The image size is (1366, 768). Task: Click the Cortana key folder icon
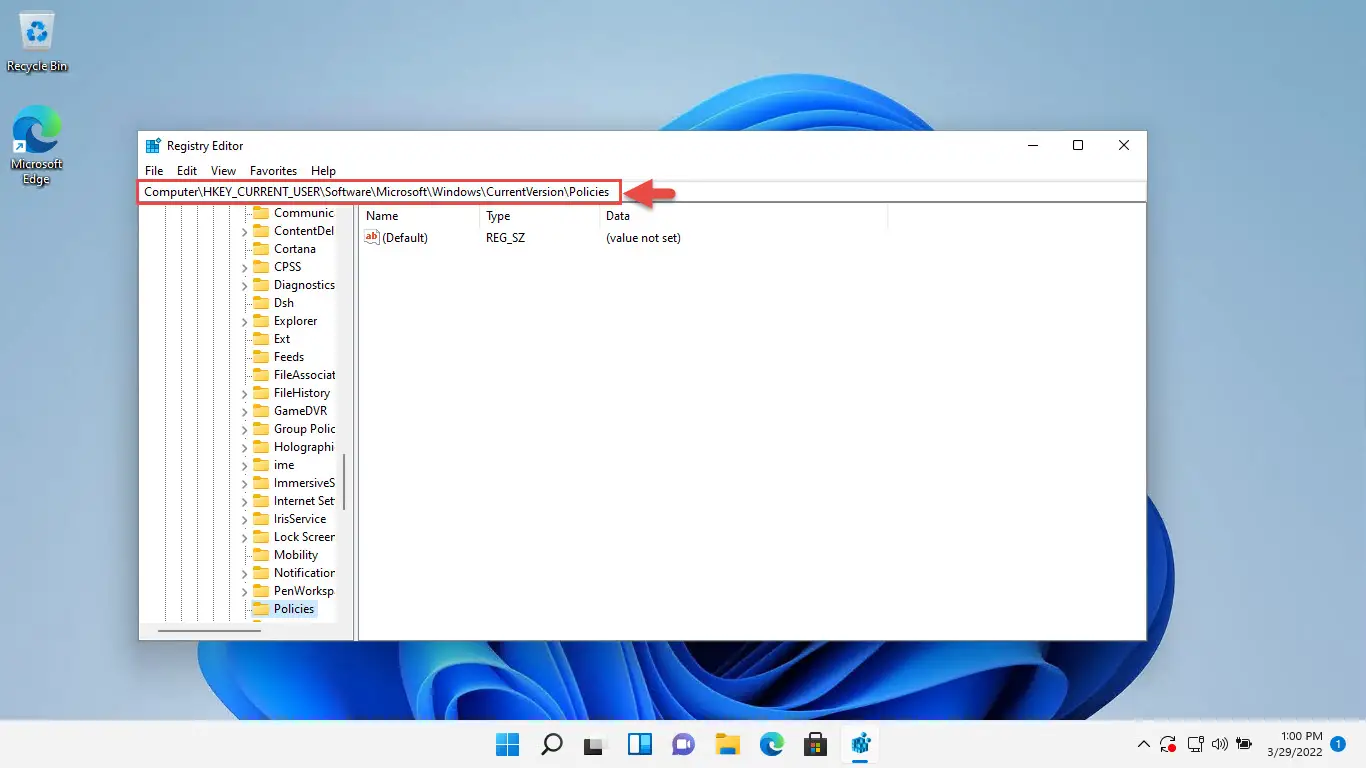[x=261, y=249]
